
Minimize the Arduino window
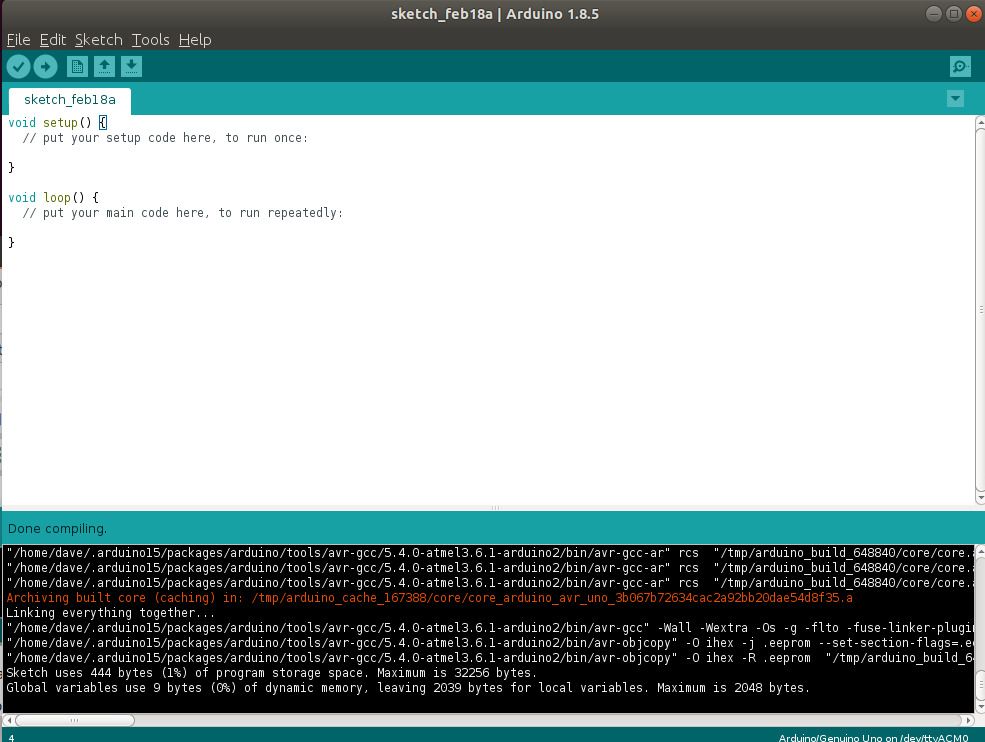[933, 14]
